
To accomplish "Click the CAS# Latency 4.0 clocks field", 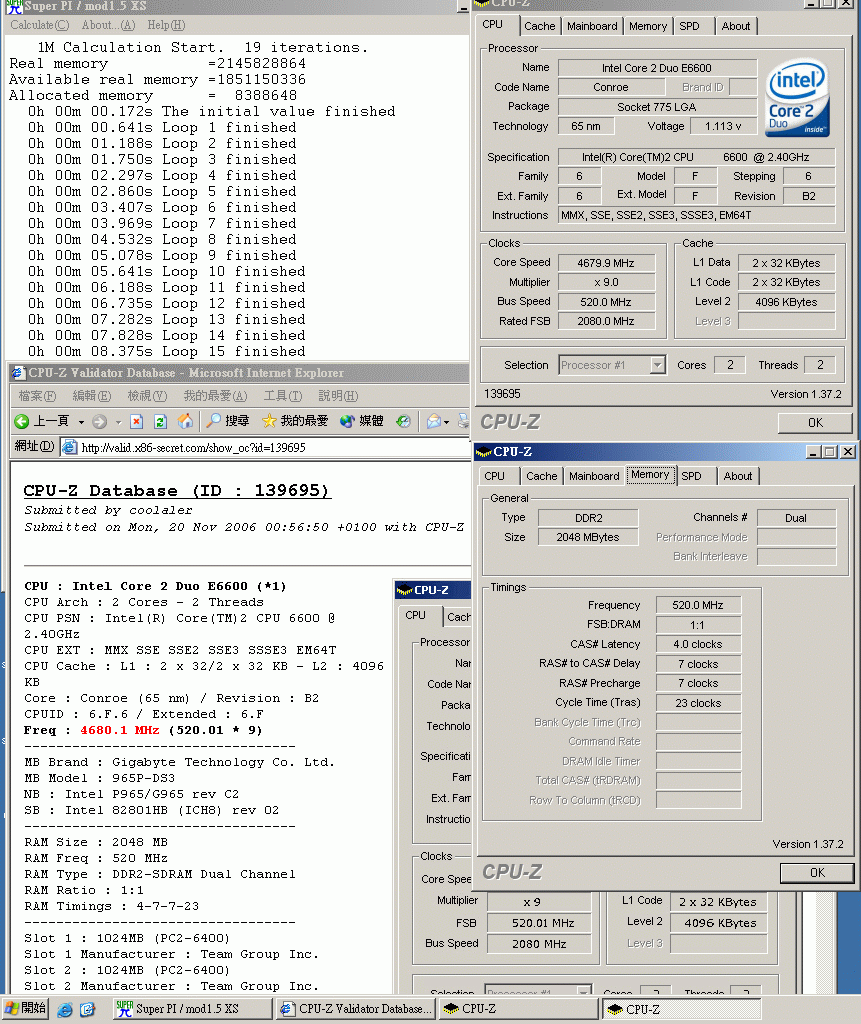I will tap(698, 645).
